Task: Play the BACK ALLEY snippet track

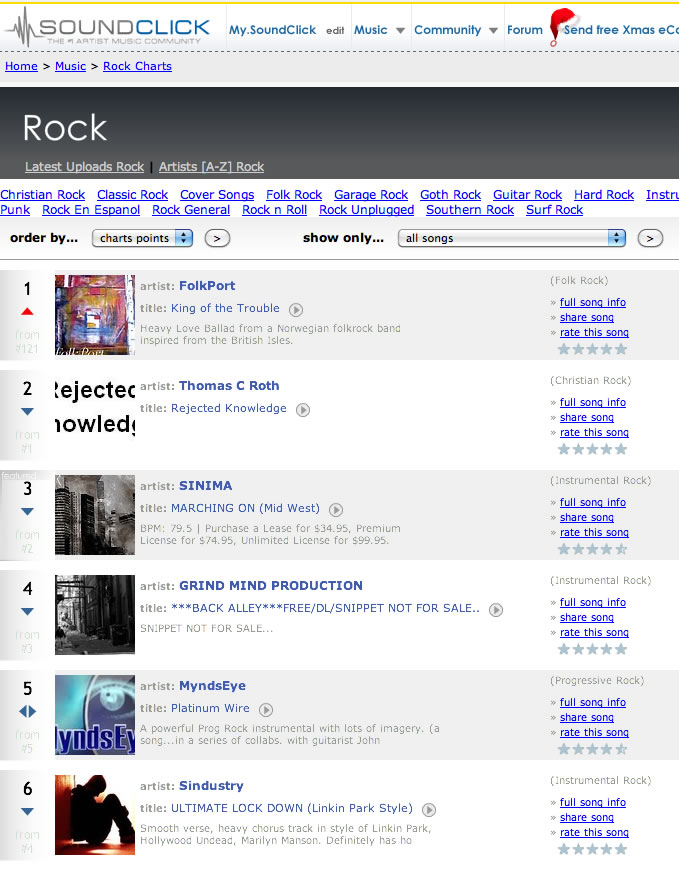Action: pyautogui.click(x=496, y=610)
